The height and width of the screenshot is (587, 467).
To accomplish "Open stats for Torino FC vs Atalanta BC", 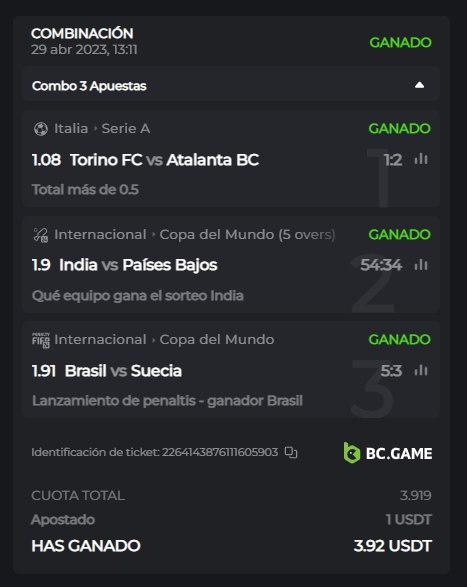I will tap(421, 159).
